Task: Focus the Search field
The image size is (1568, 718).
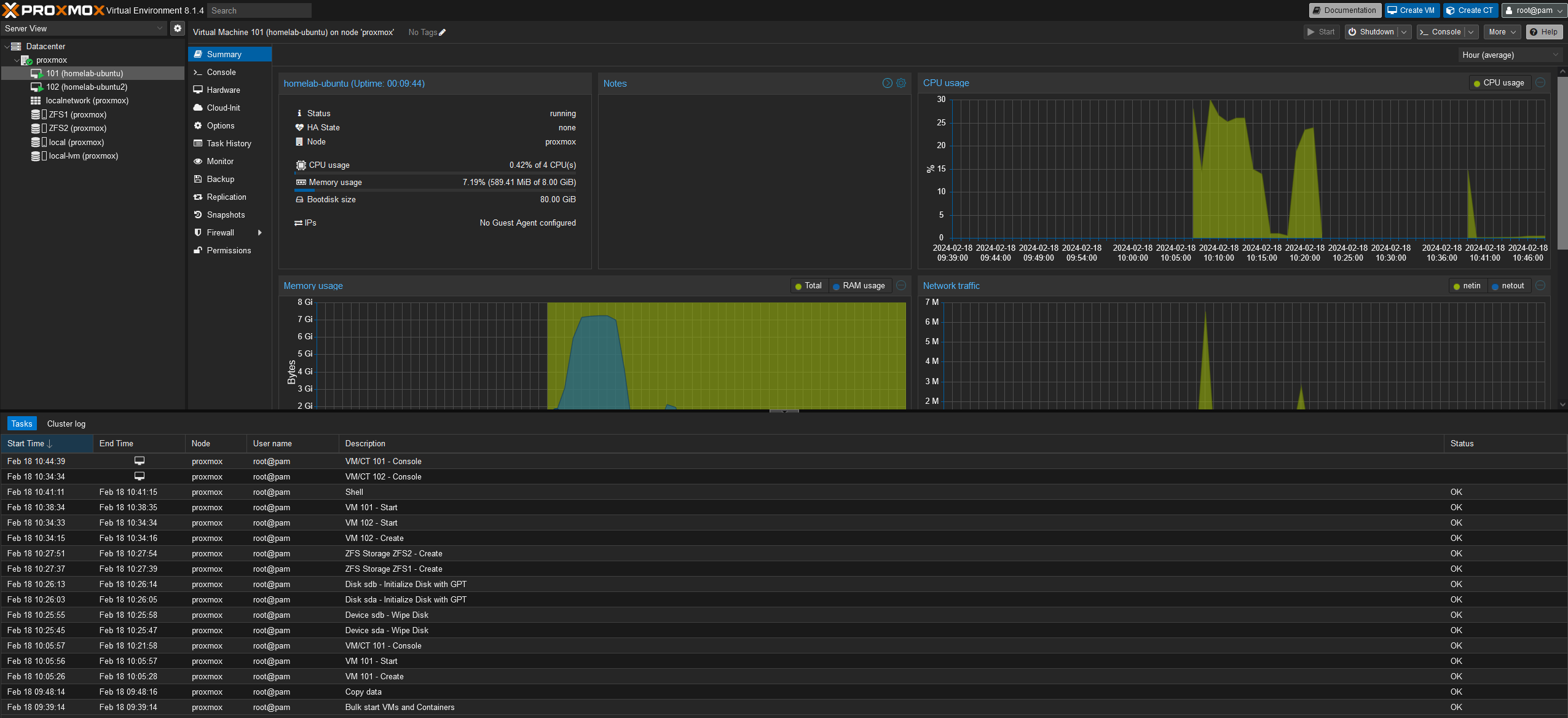Action: click(x=259, y=10)
